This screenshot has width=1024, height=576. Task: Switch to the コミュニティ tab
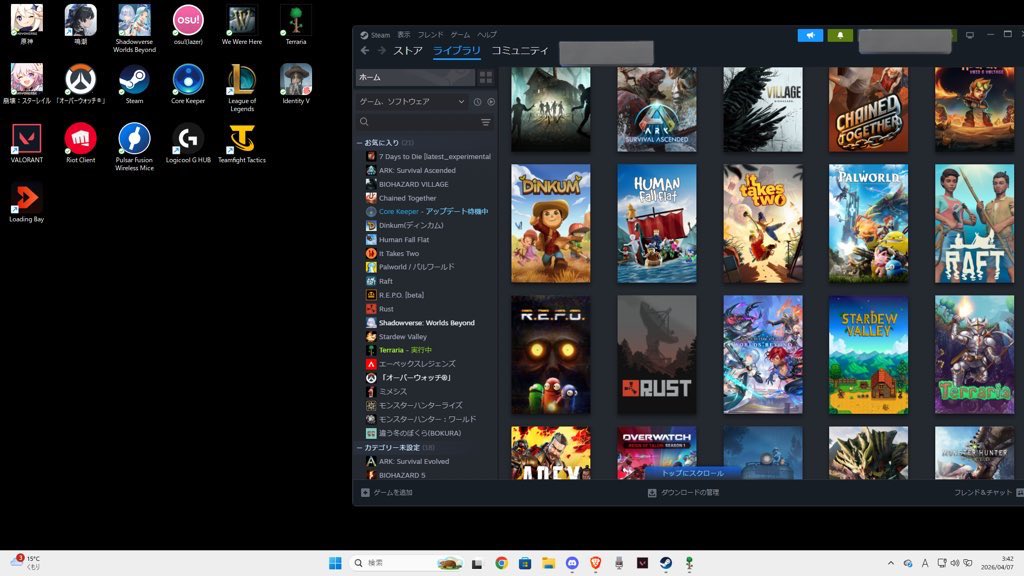(520, 50)
